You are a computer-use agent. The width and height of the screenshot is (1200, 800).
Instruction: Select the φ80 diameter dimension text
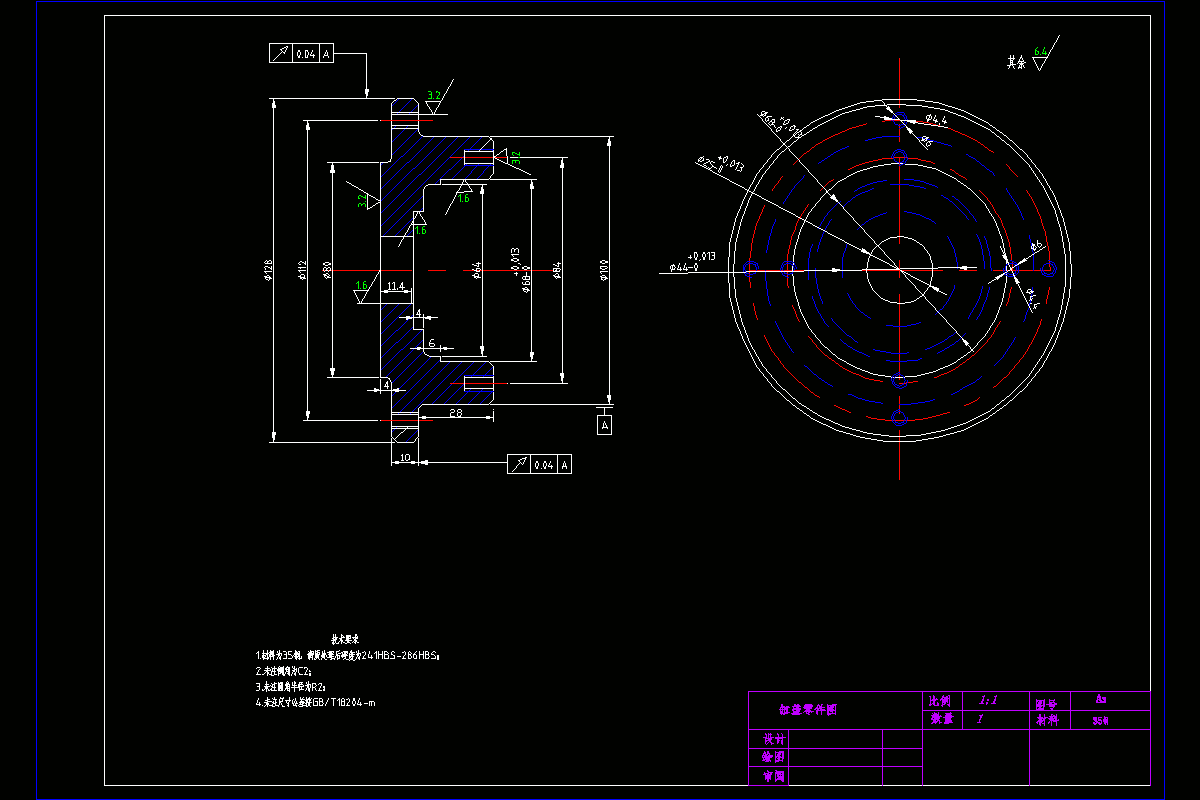coord(327,269)
